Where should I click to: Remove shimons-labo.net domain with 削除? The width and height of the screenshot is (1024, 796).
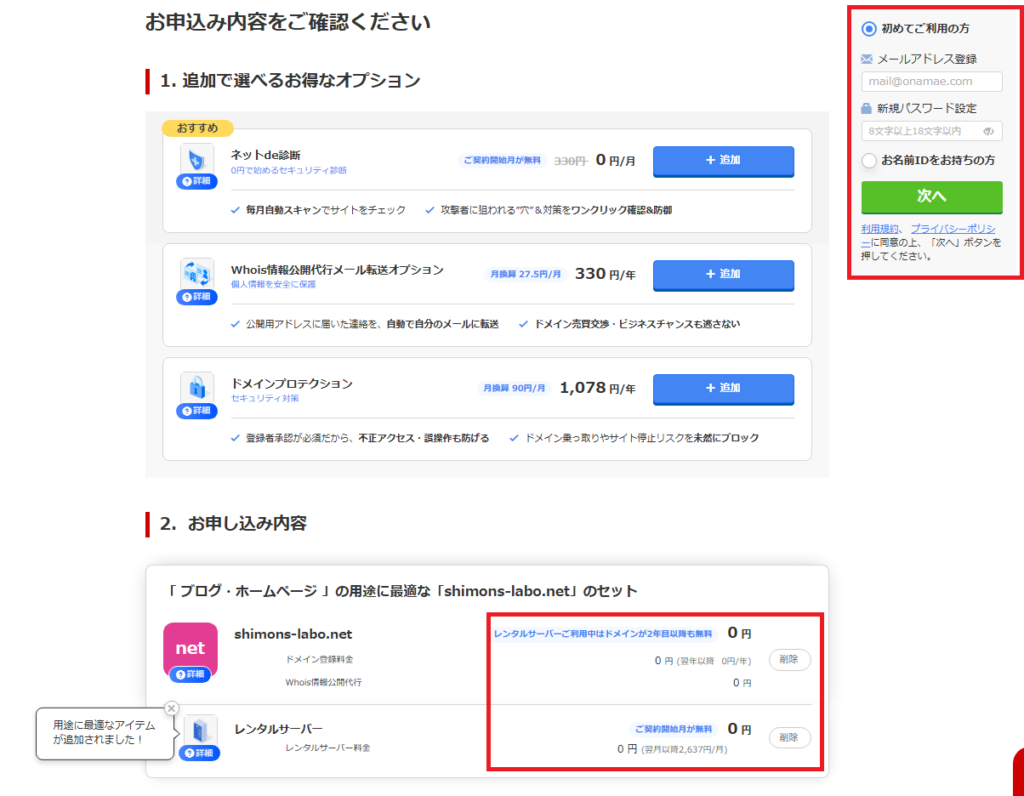(x=789, y=660)
